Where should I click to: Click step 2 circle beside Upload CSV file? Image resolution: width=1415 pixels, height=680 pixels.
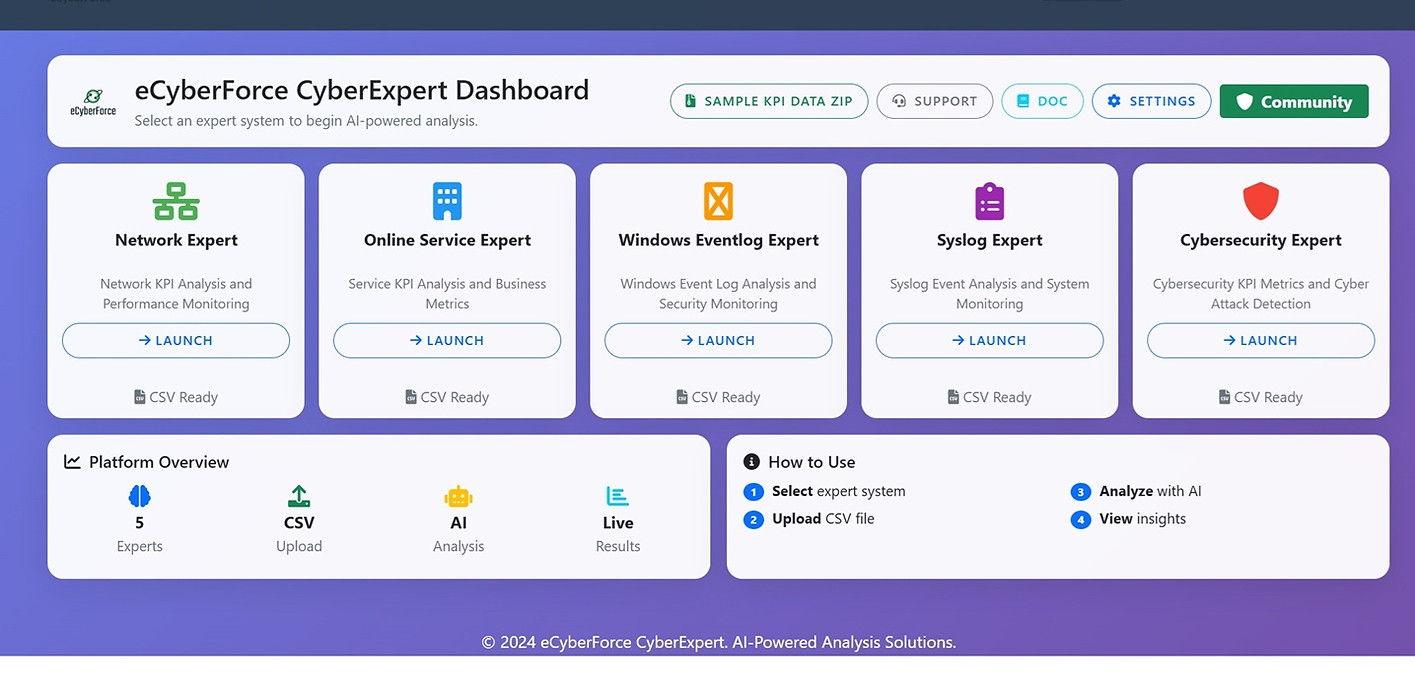pyautogui.click(x=754, y=520)
